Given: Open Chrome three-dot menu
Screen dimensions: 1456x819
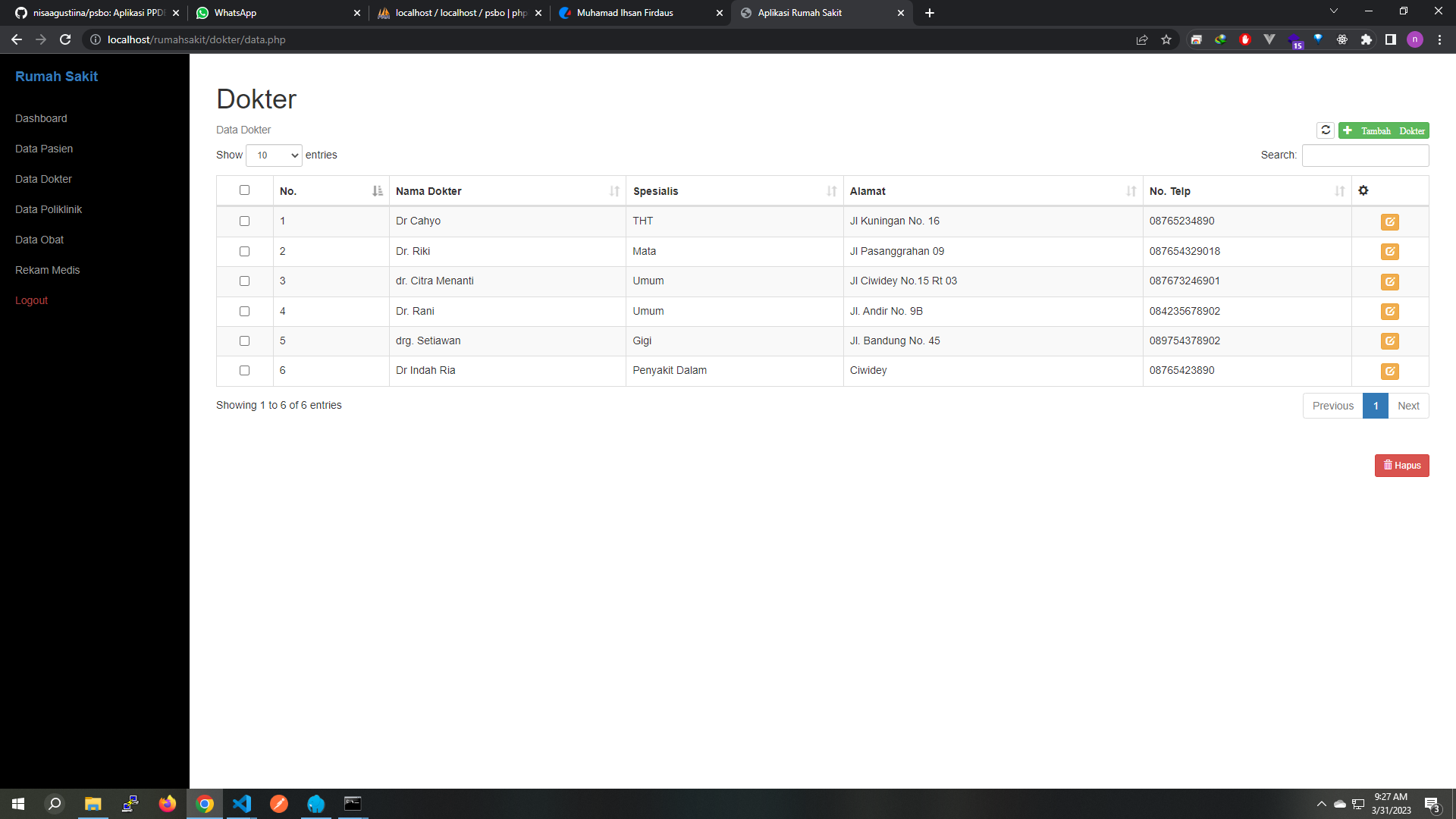Looking at the screenshot, I should (1439, 39).
